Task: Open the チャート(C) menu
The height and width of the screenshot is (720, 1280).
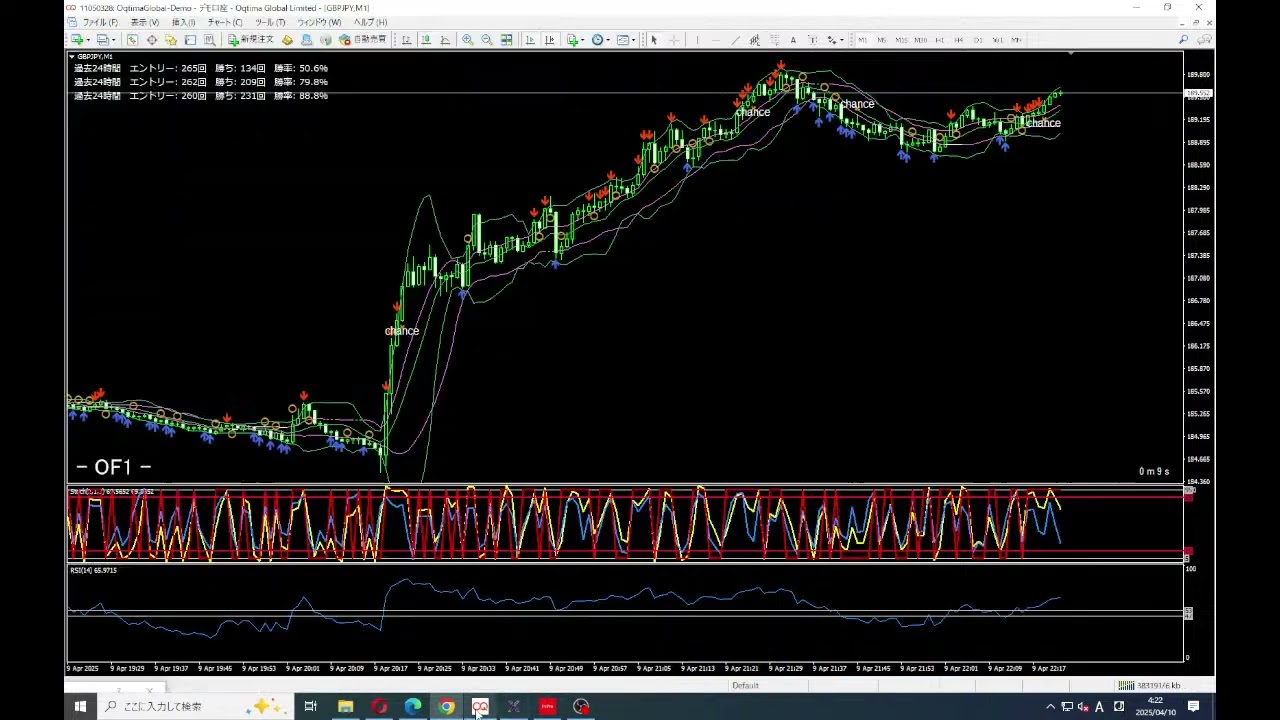Action: pos(224,22)
